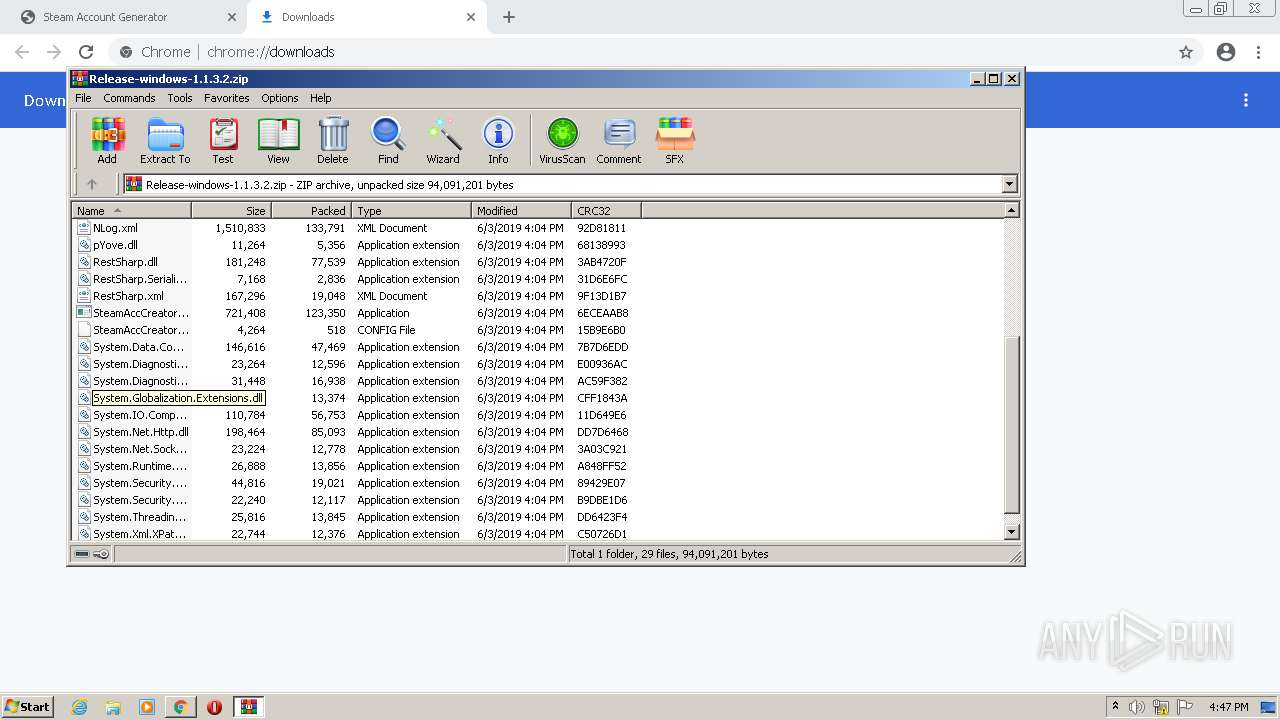Image resolution: width=1280 pixels, height=720 pixels.
Task: Click the Start button
Action: (x=28, y=707)
